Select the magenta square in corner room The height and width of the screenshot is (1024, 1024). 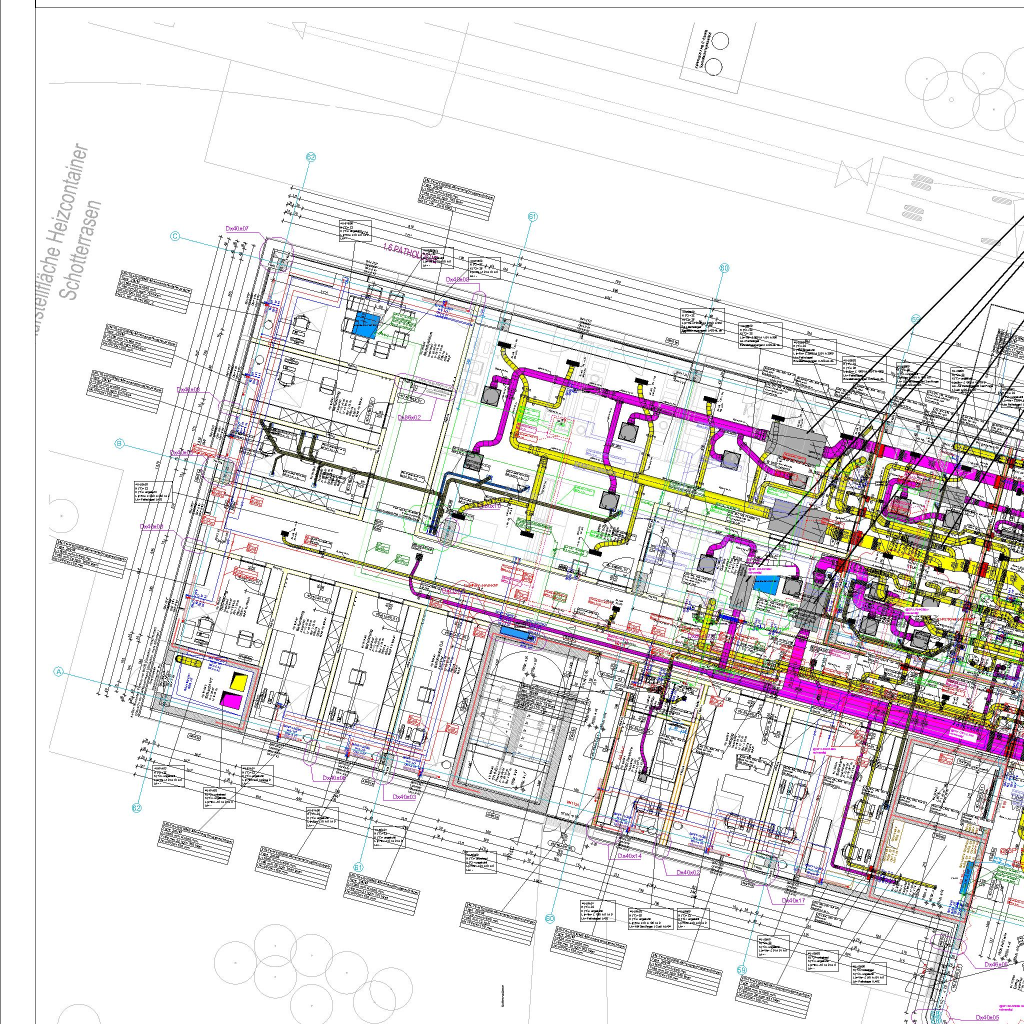(229, 700)
